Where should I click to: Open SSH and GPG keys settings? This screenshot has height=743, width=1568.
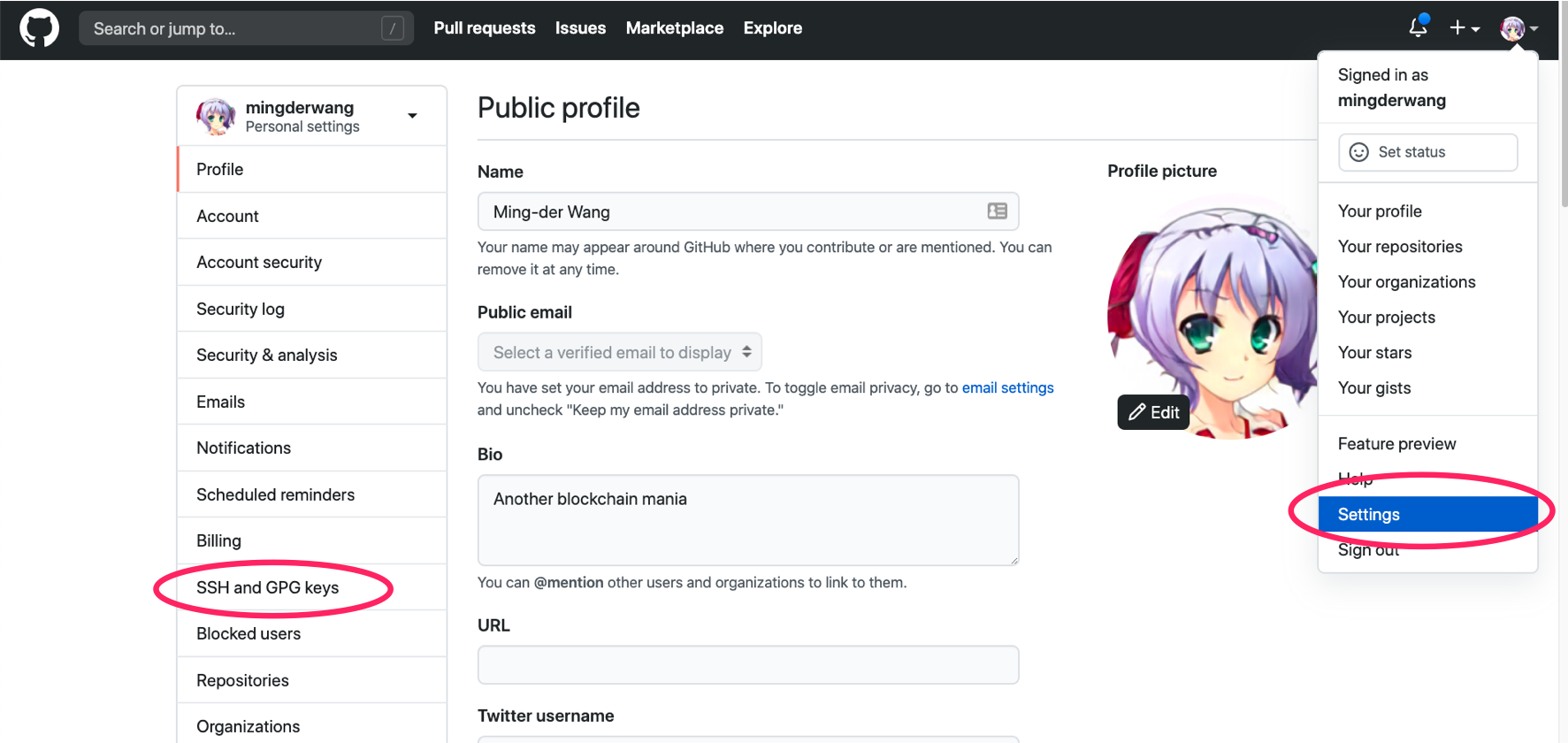click(x=267, y=587)
